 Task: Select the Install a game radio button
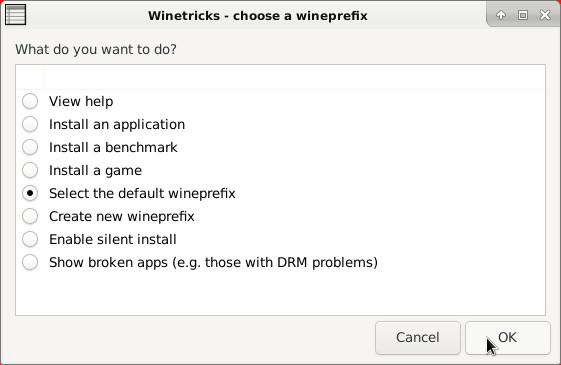tap(30, 170)
